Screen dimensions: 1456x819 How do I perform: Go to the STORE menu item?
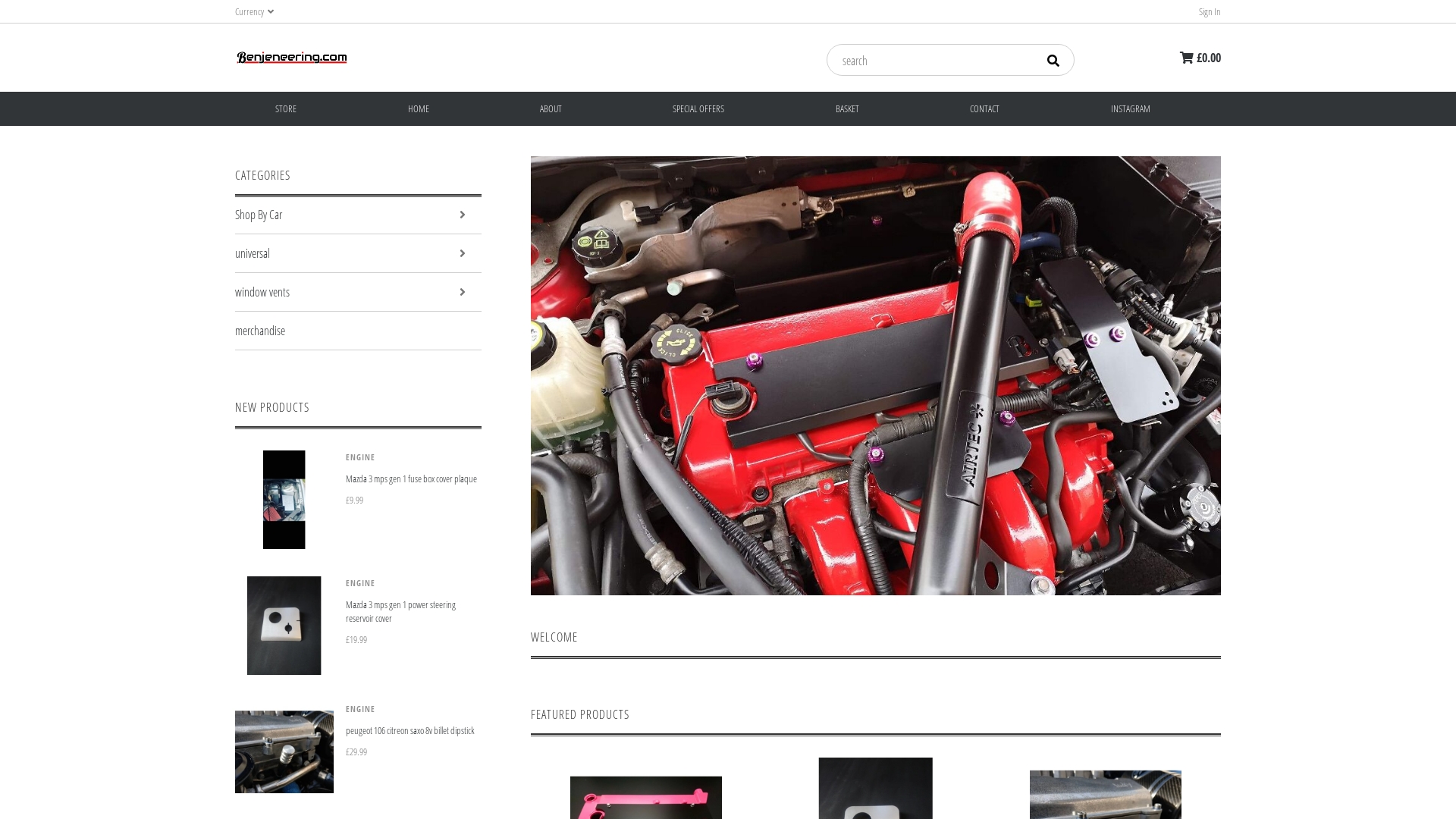click(286, 109)
